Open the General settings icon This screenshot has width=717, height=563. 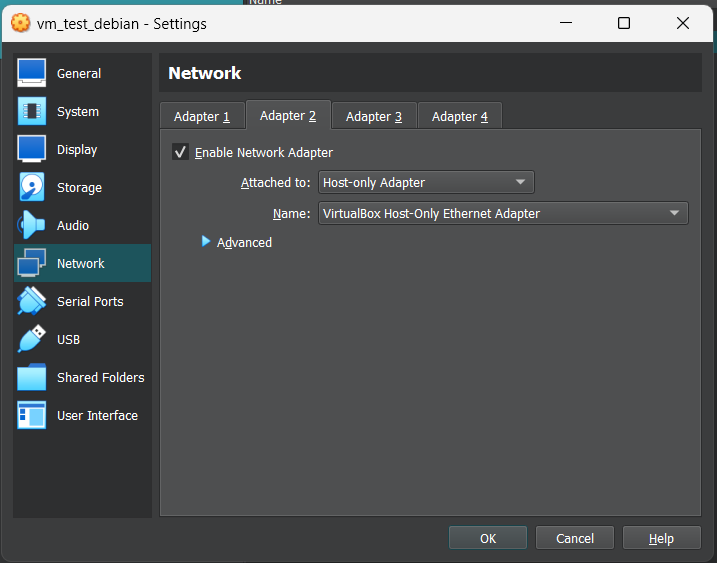(32, 73)
